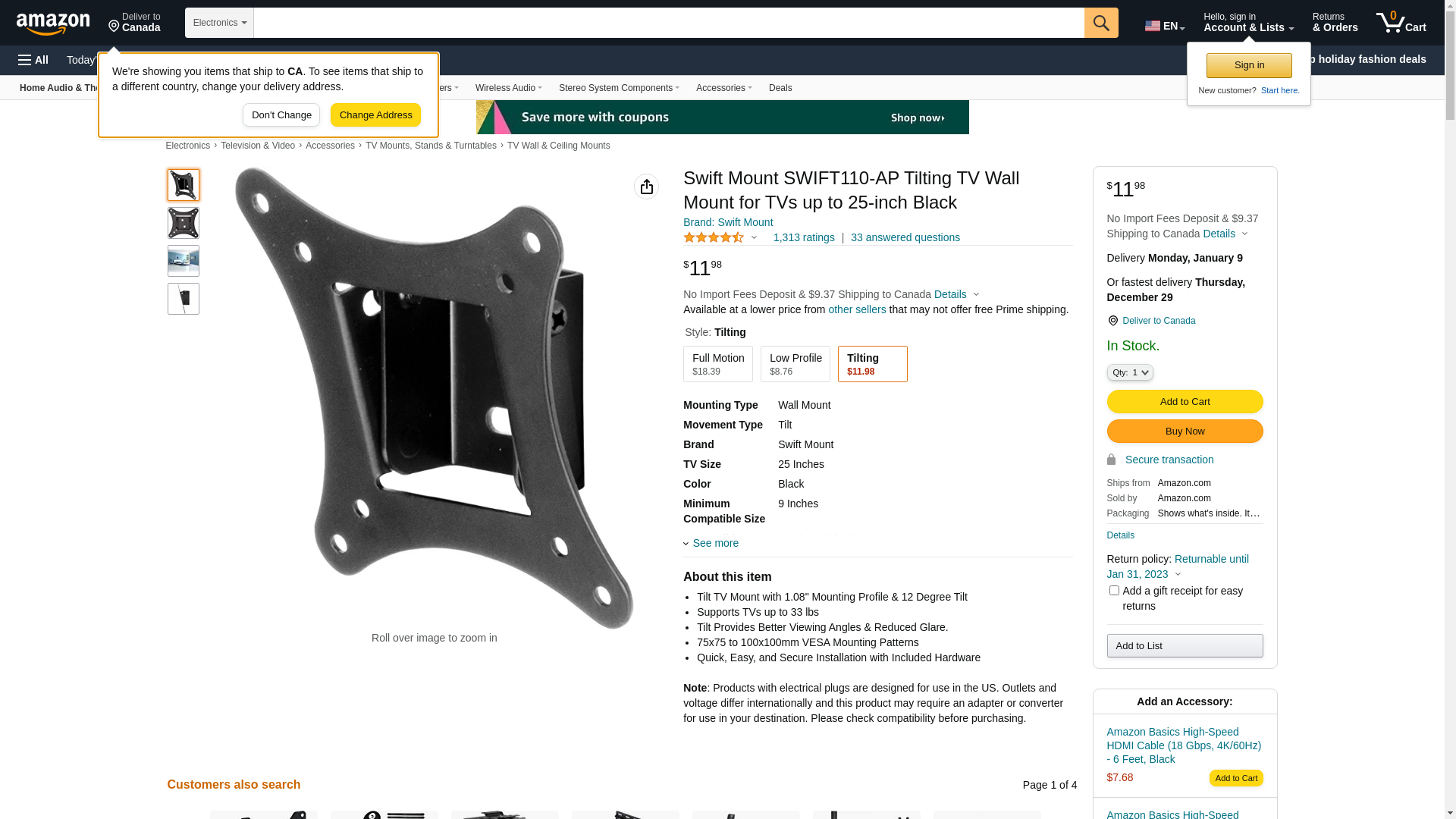1456x819 pixels.
Task: Click the other sellers link
Action: click(857, 309)
